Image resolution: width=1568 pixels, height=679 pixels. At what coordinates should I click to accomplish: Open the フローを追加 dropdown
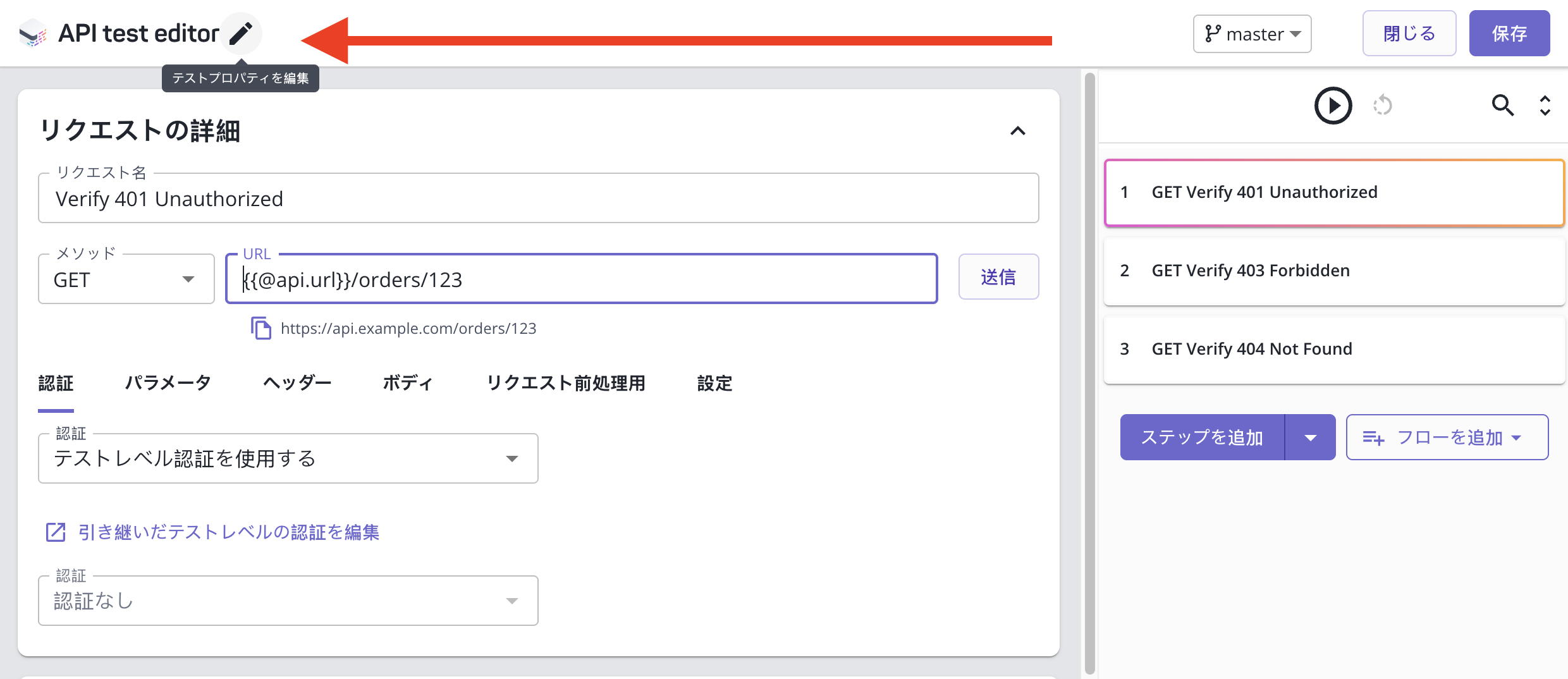(1447, 437)
